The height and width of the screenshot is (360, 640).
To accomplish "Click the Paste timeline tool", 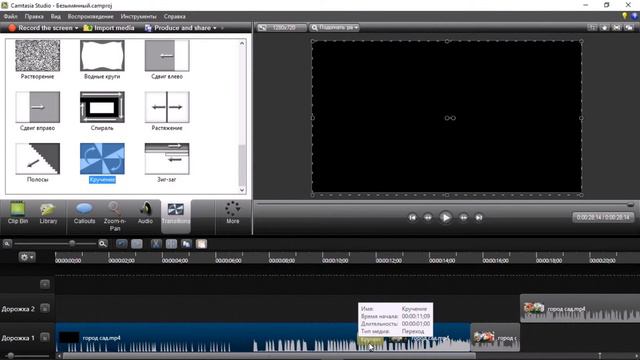I will click(202, 244).
